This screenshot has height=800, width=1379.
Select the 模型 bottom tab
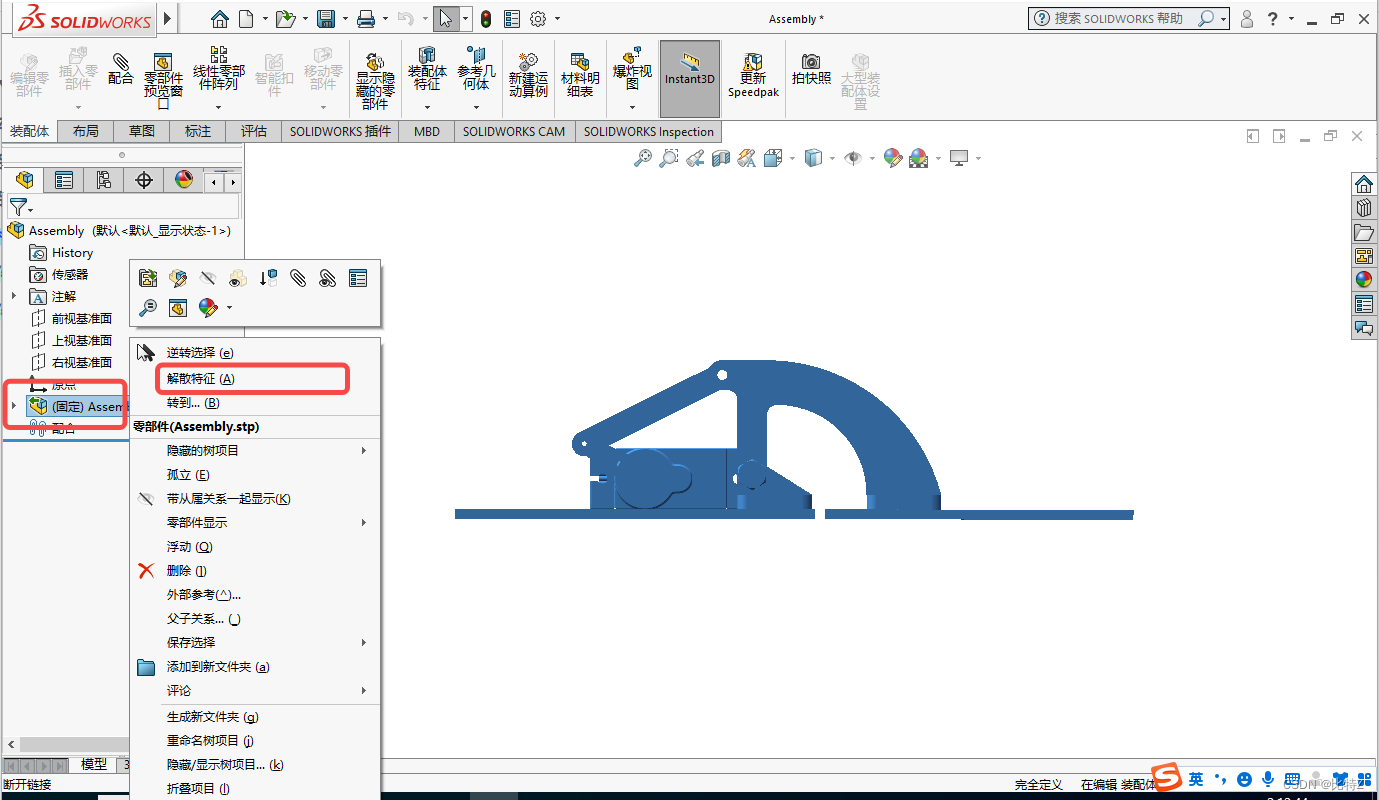(94, 764)
